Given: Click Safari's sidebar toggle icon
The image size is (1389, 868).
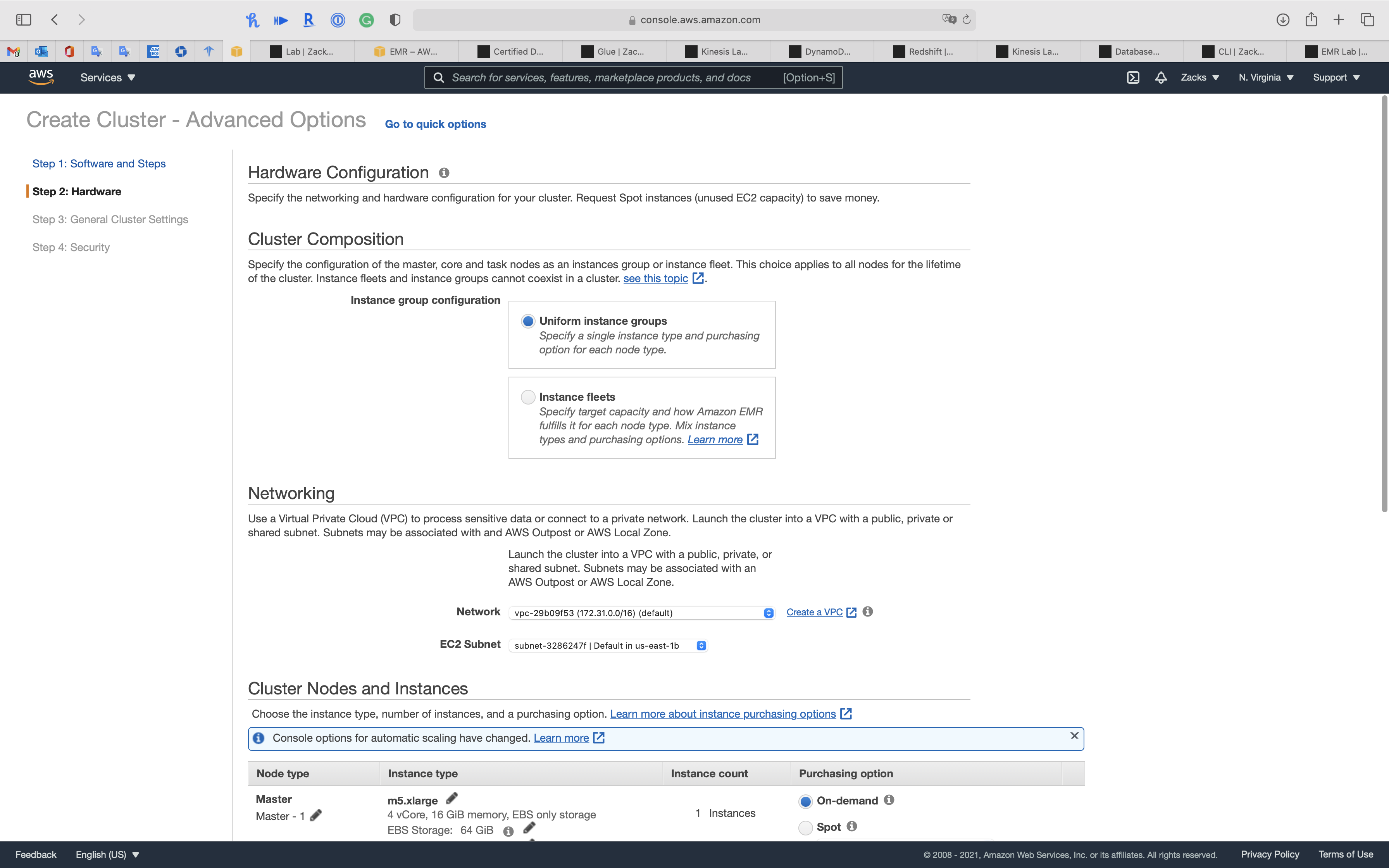Looking at the screenshot, I should click(24, 19).
